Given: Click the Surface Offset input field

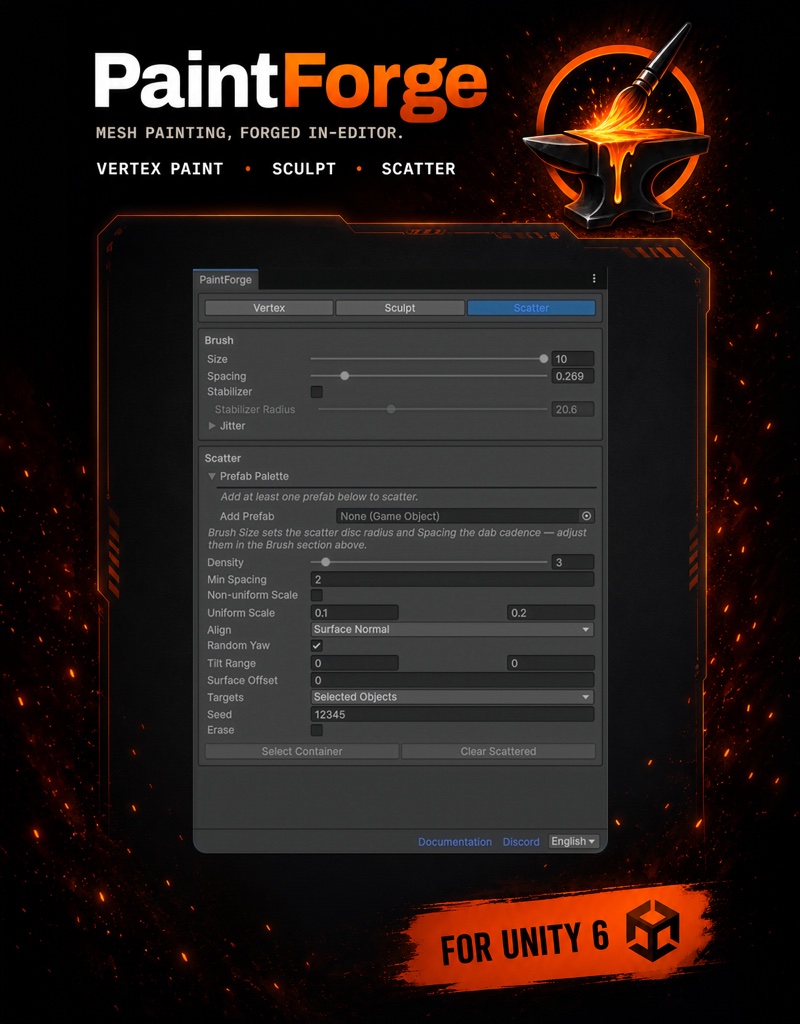Looking at the screenshot, I should pos(452,680).
